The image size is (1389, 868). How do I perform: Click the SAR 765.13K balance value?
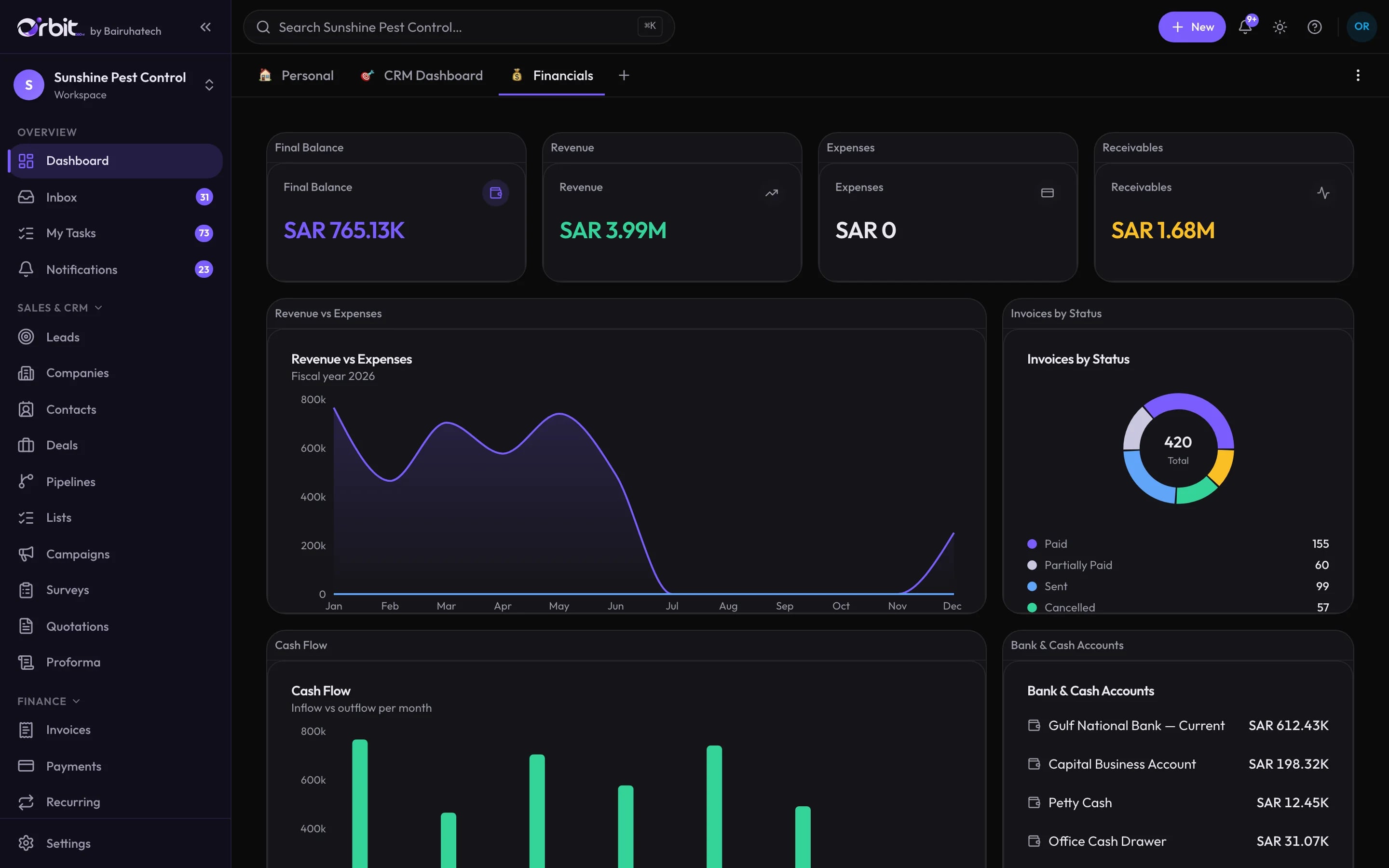[x=344, y=230]
